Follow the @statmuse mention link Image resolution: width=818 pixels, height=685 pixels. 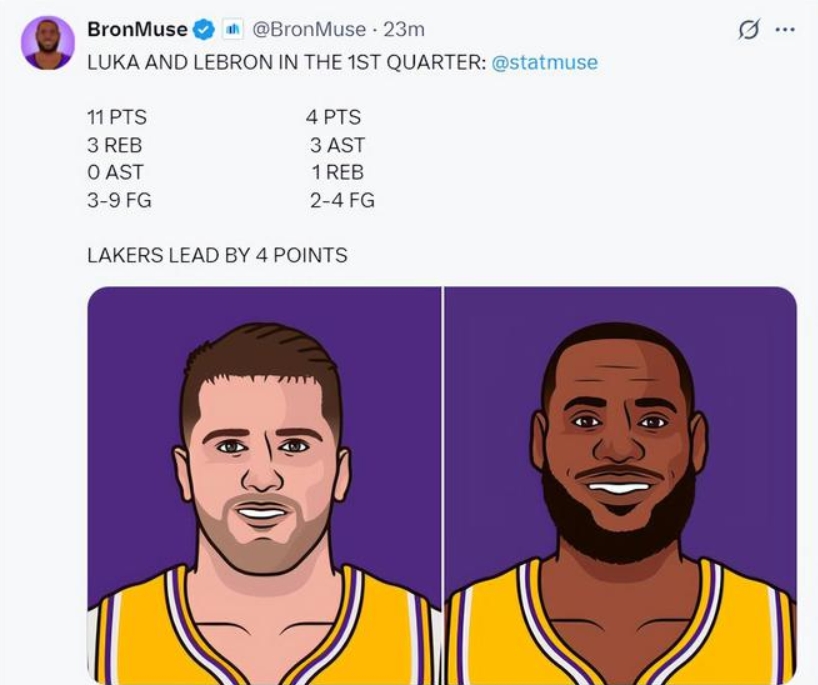point(544,62)
